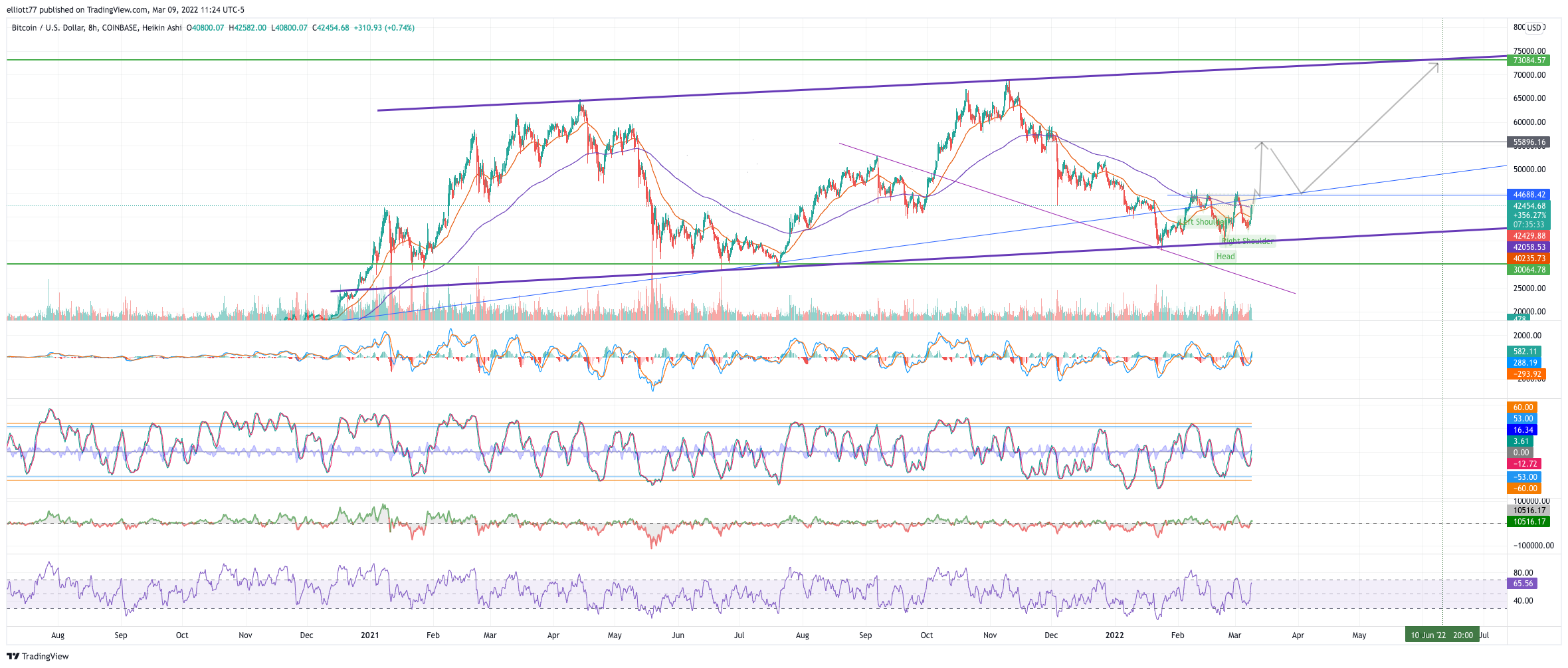Click the blue 53.00 oscillator level label
The width and height of the screenshot is (1568, 668).
point(1522,419)
